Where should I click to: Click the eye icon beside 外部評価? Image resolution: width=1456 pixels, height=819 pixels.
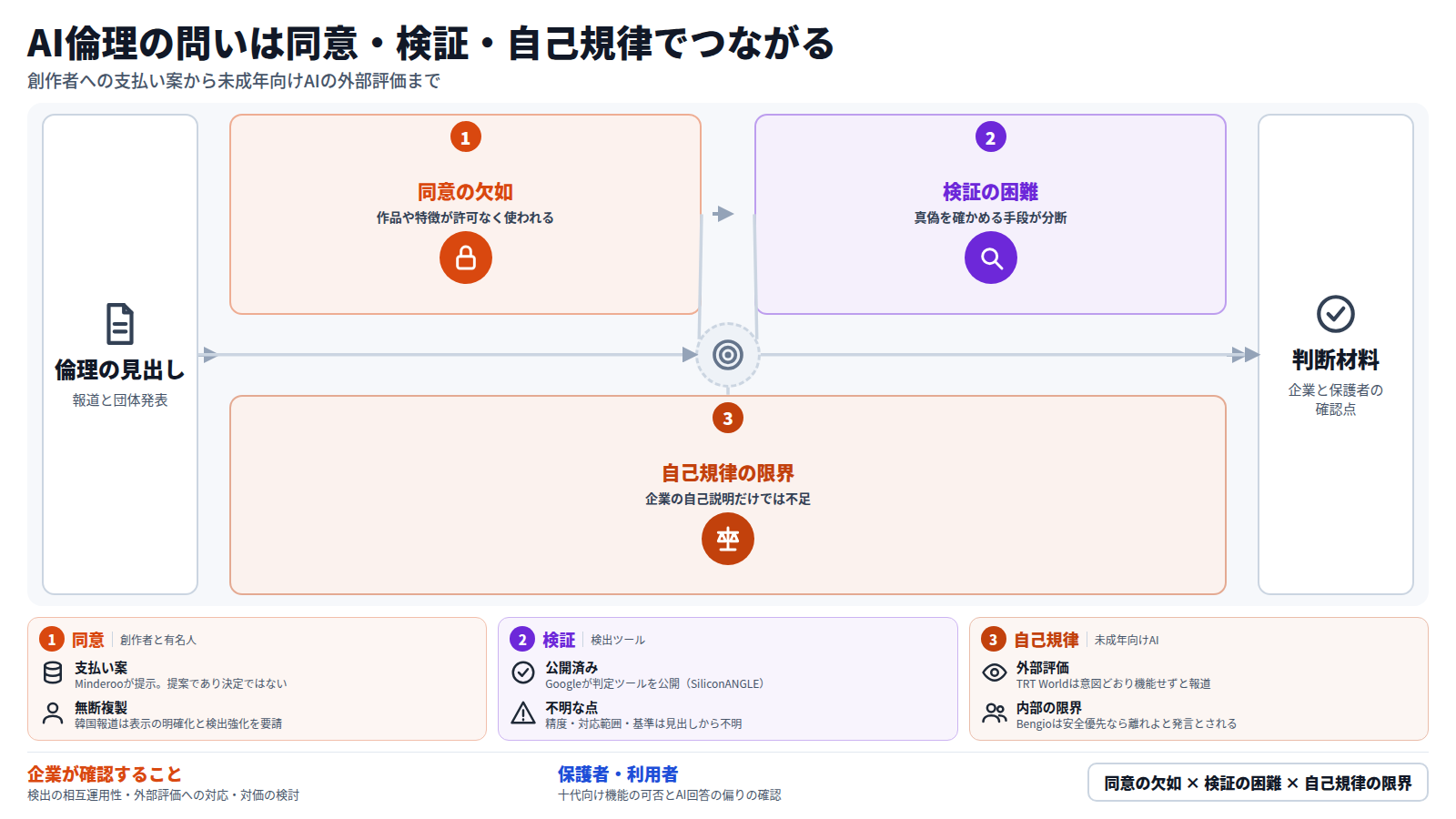coord(995,672)
